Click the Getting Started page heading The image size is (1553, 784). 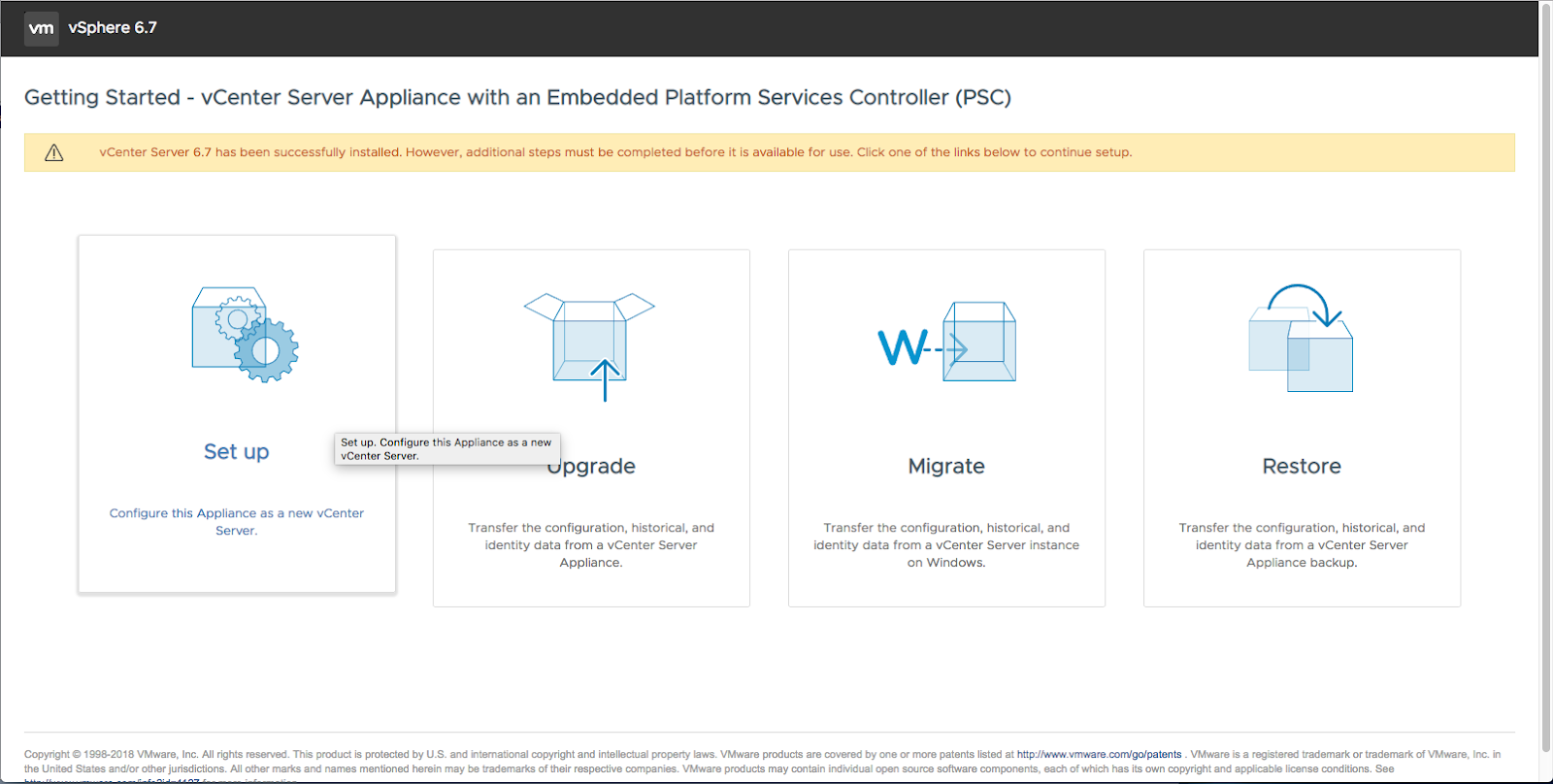[517, 98]
